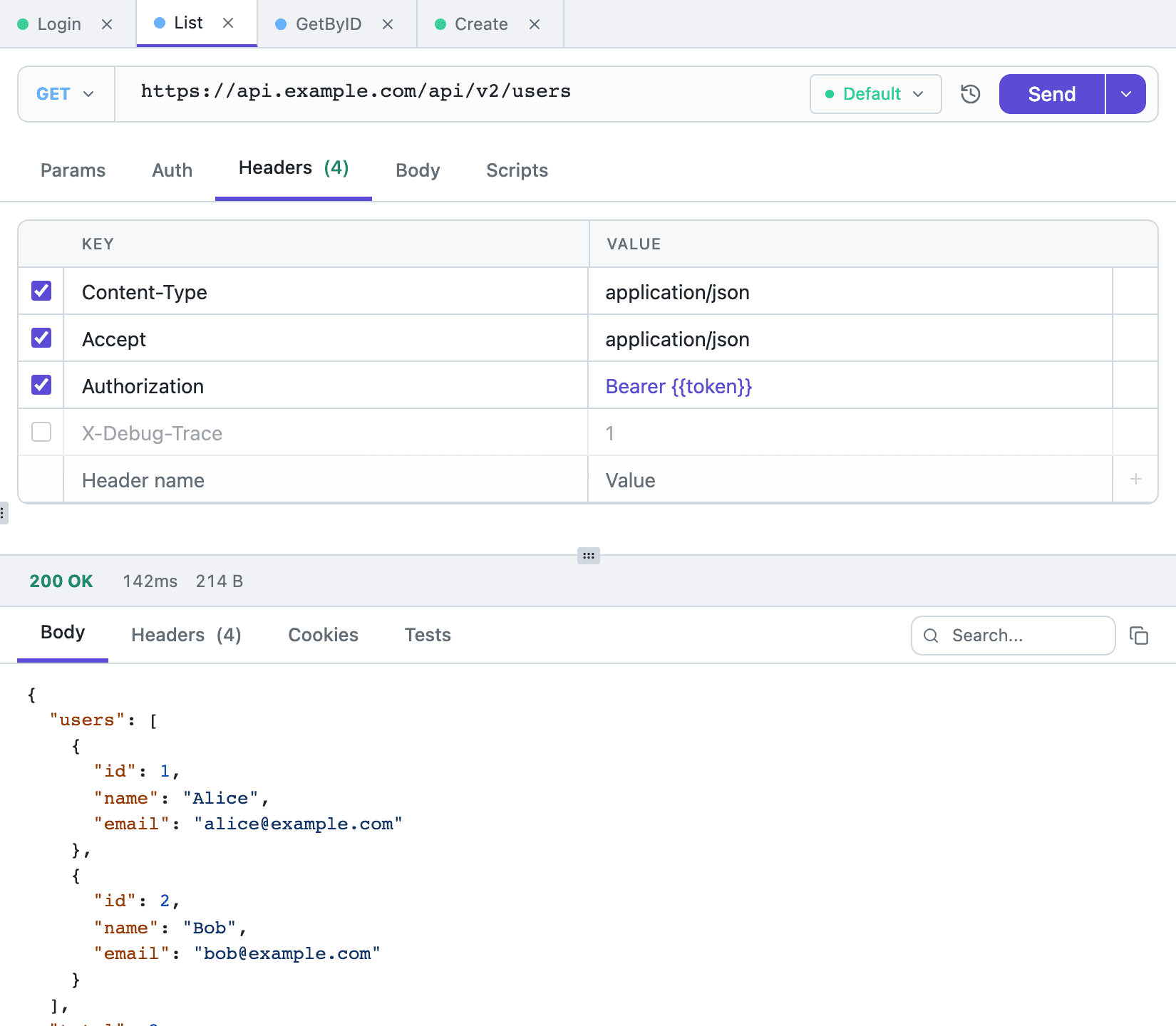Image resolution: width=1176 pixels, height=1026 pixels.
Task: Uncheck the Content-Type header checkbox
Action: [x=41, y=291]
